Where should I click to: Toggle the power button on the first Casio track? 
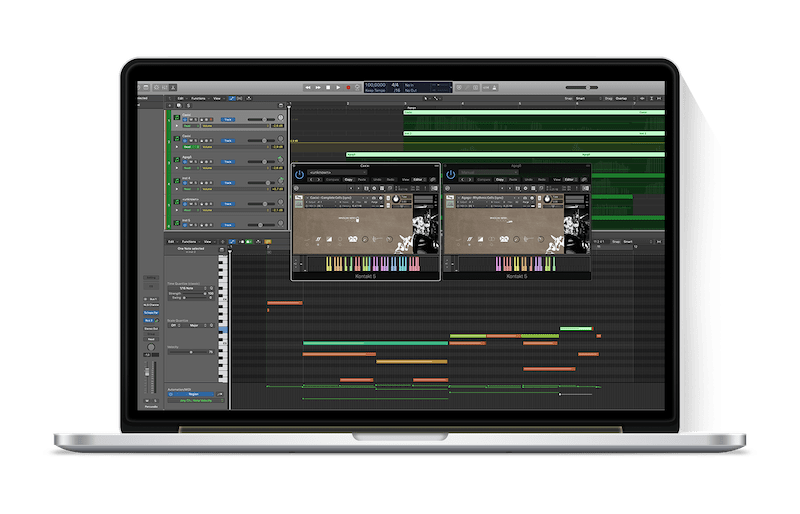[x=186, y=119]
